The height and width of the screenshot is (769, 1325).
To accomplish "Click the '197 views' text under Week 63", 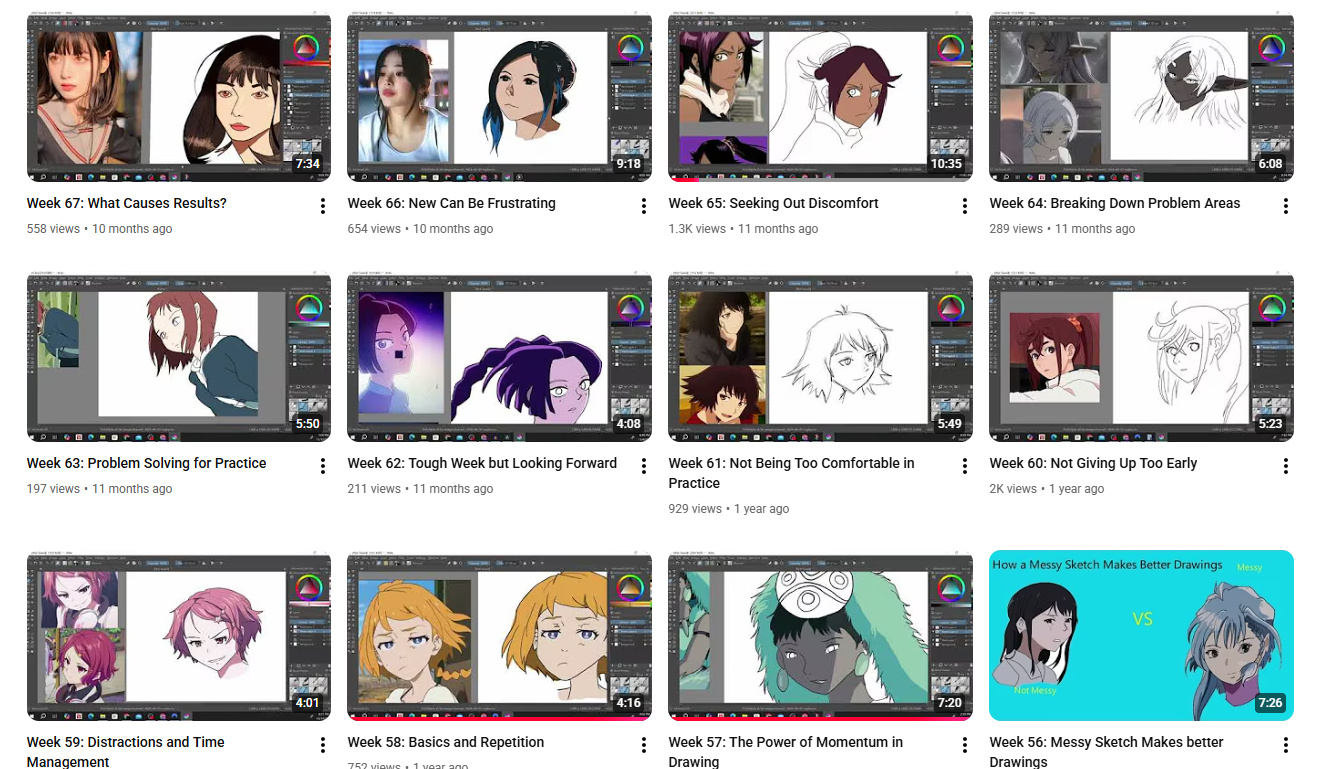I will [53, 489].
